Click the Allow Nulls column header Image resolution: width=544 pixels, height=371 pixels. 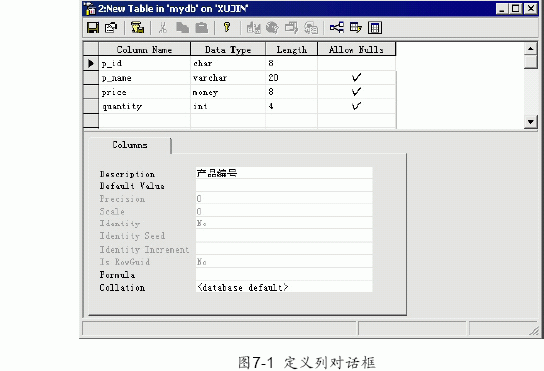356,49
